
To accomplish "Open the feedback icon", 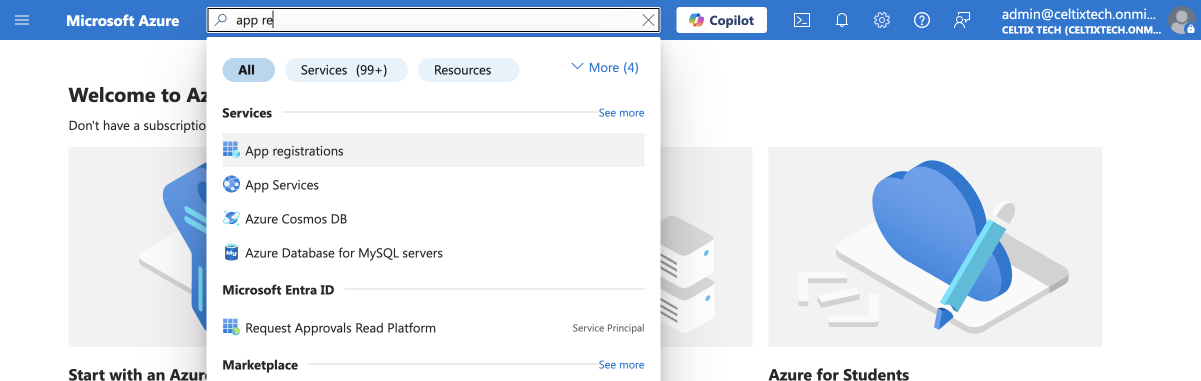I will click(962, 20).
